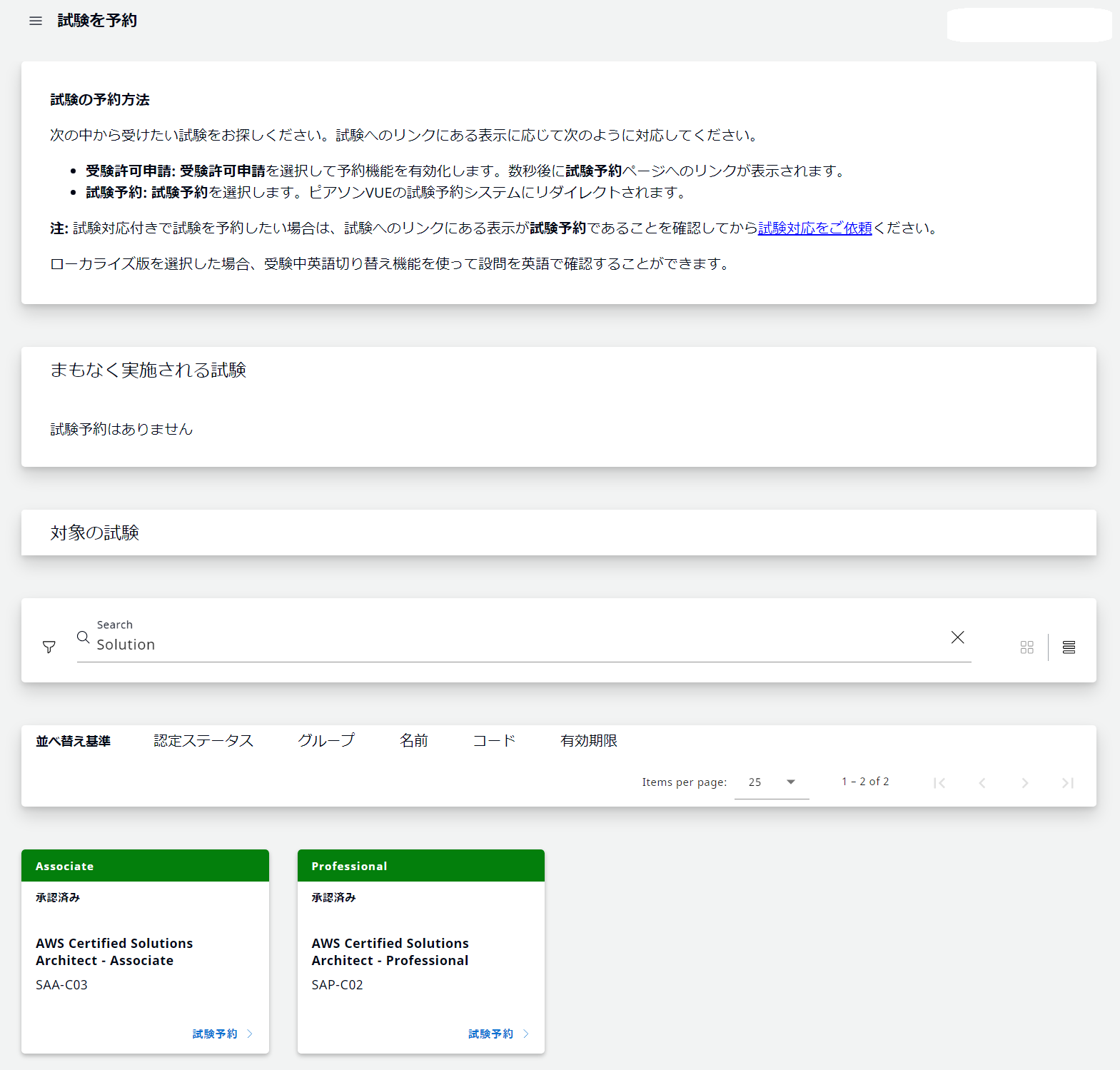This screenshot has width=1120, height=1070.
Task: Select AWS Certified Solutions Architect - Professional title
Action: point(390,952)
